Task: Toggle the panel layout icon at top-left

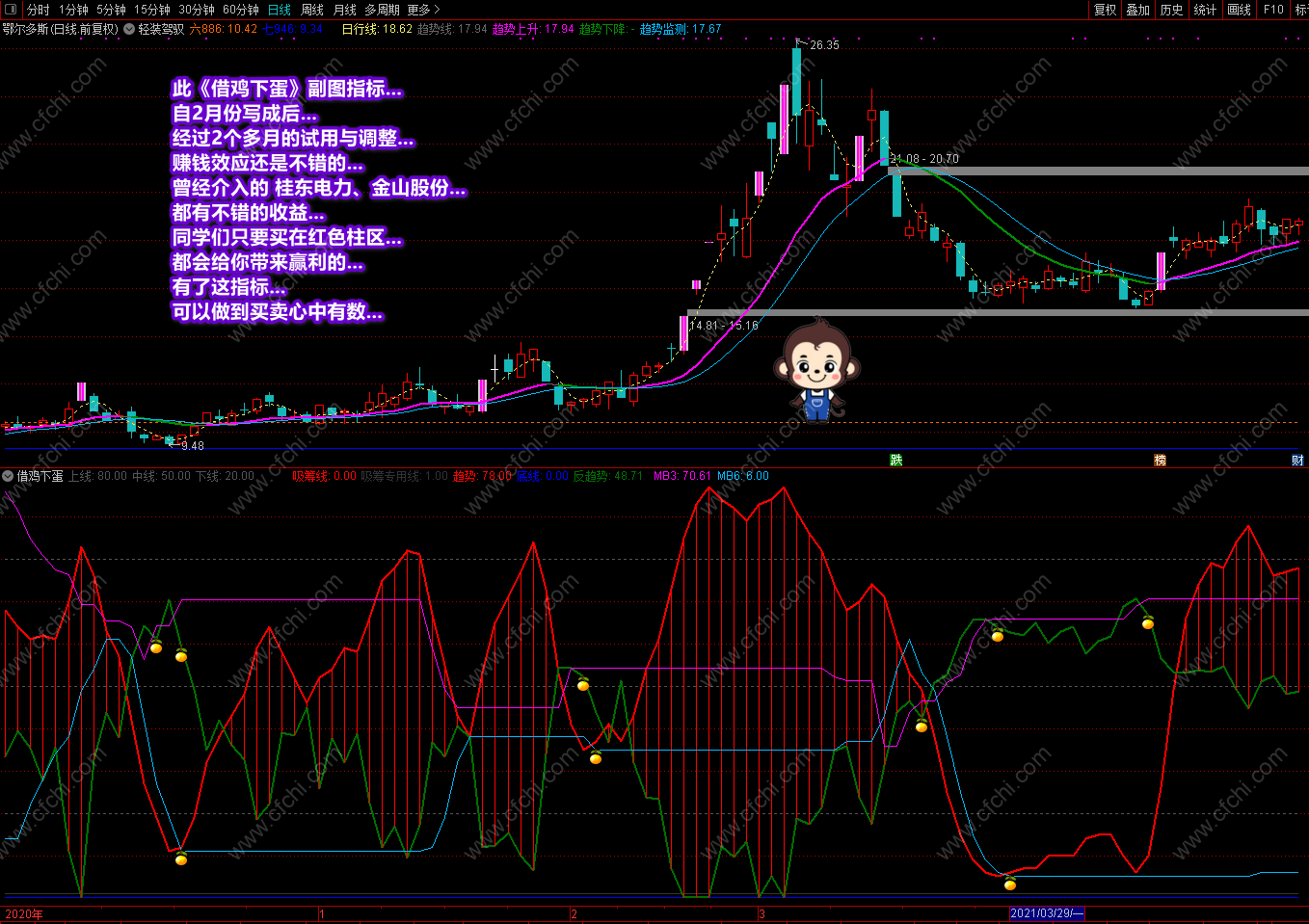Action: (11, 10)
